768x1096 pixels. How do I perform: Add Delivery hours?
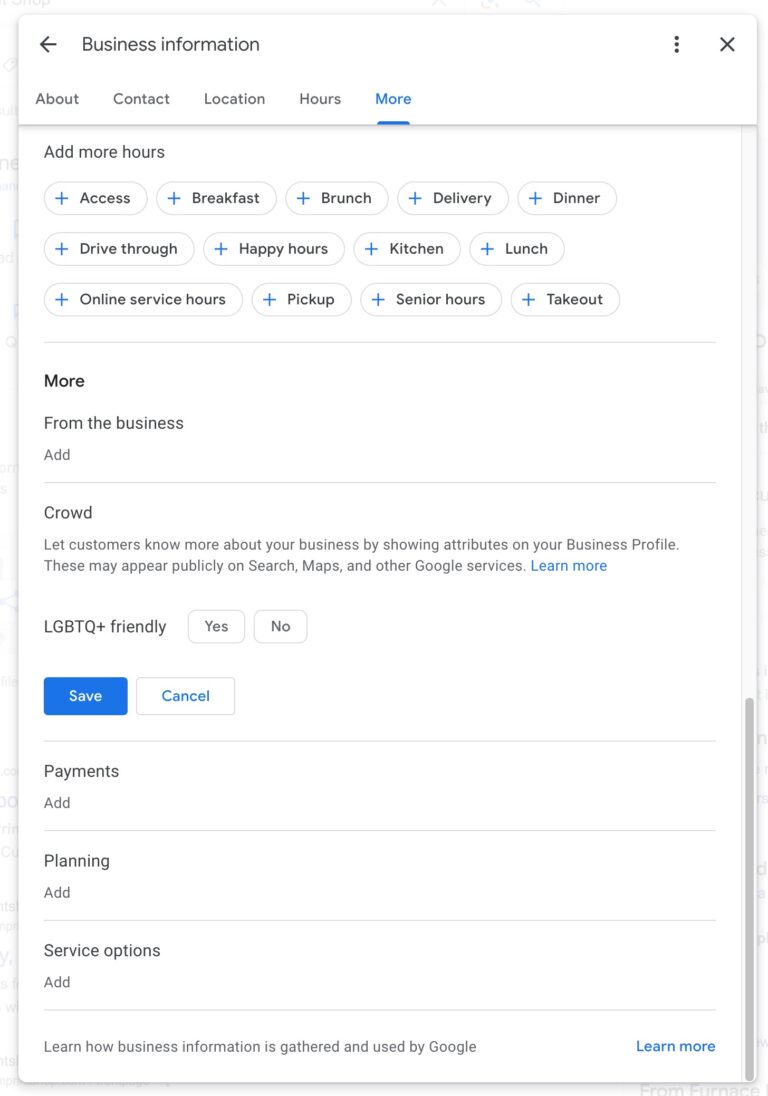click(x=452, y=198)
